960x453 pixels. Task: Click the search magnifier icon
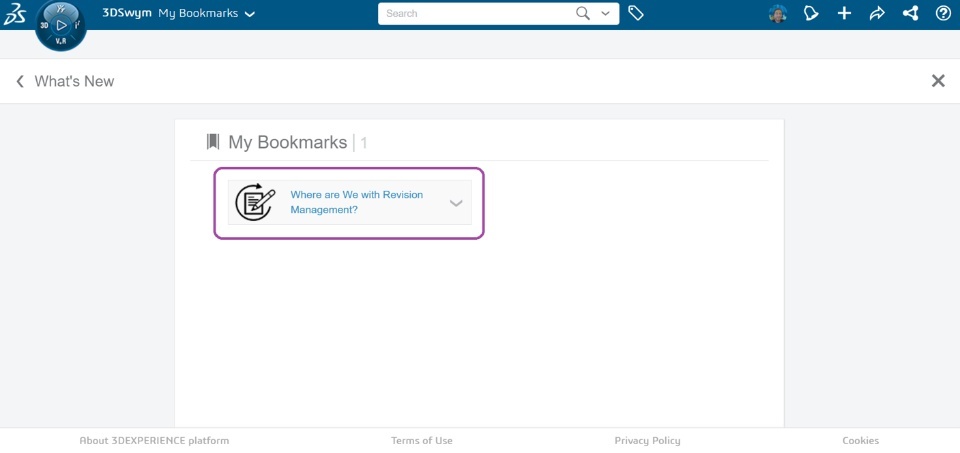[x=583, y=14]
